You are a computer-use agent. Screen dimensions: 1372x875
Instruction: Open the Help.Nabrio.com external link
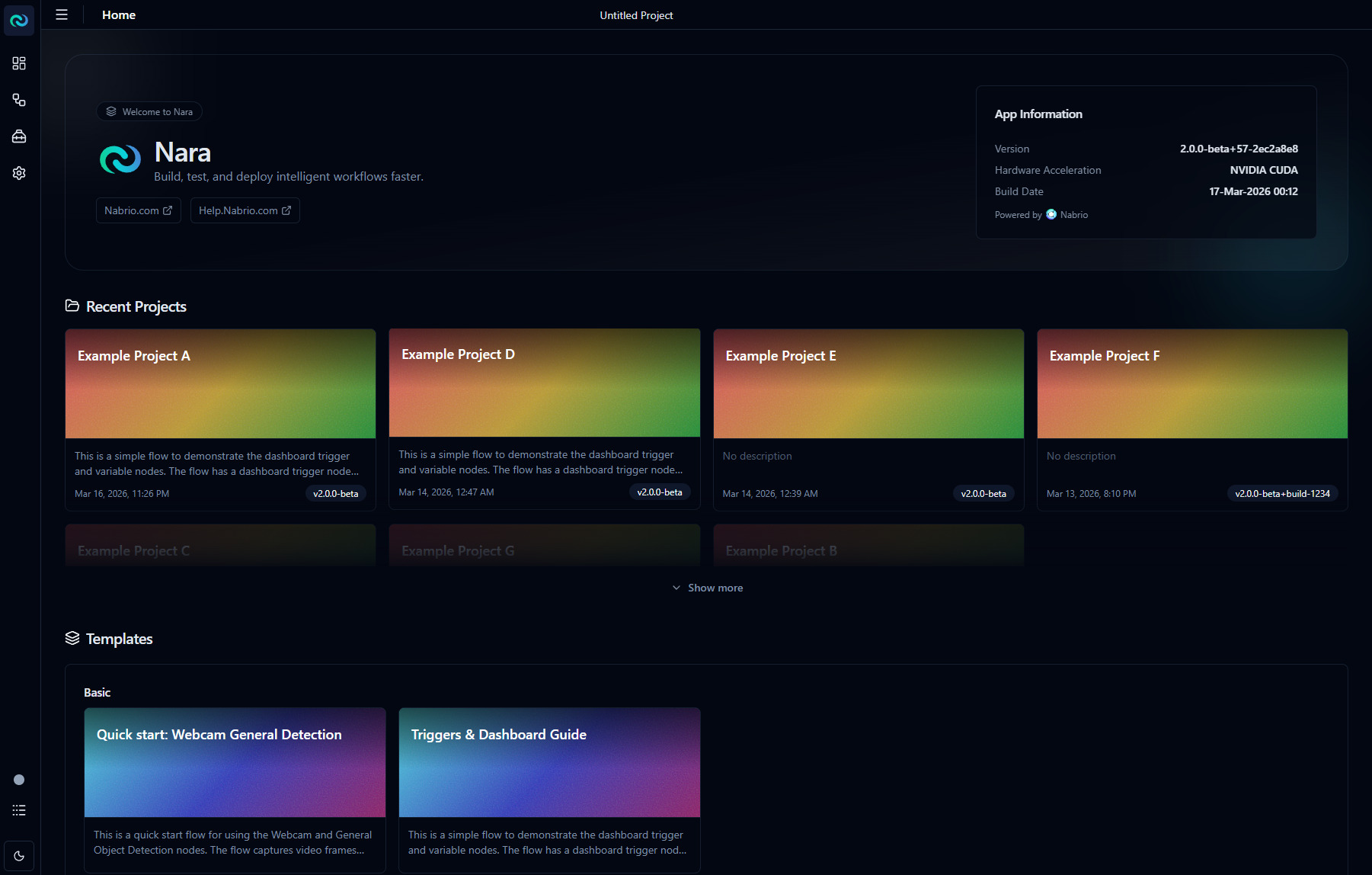245,210
